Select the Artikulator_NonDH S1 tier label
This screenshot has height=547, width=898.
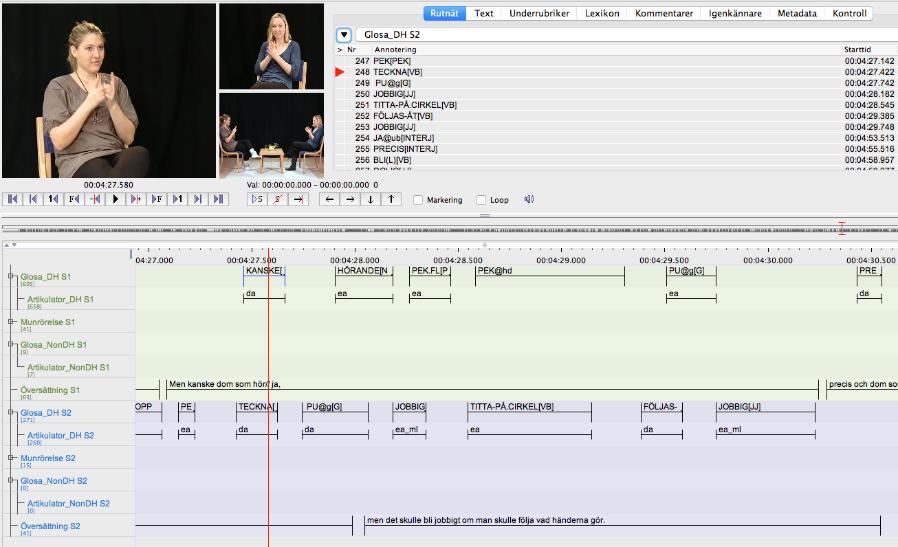tap(68, 367)
